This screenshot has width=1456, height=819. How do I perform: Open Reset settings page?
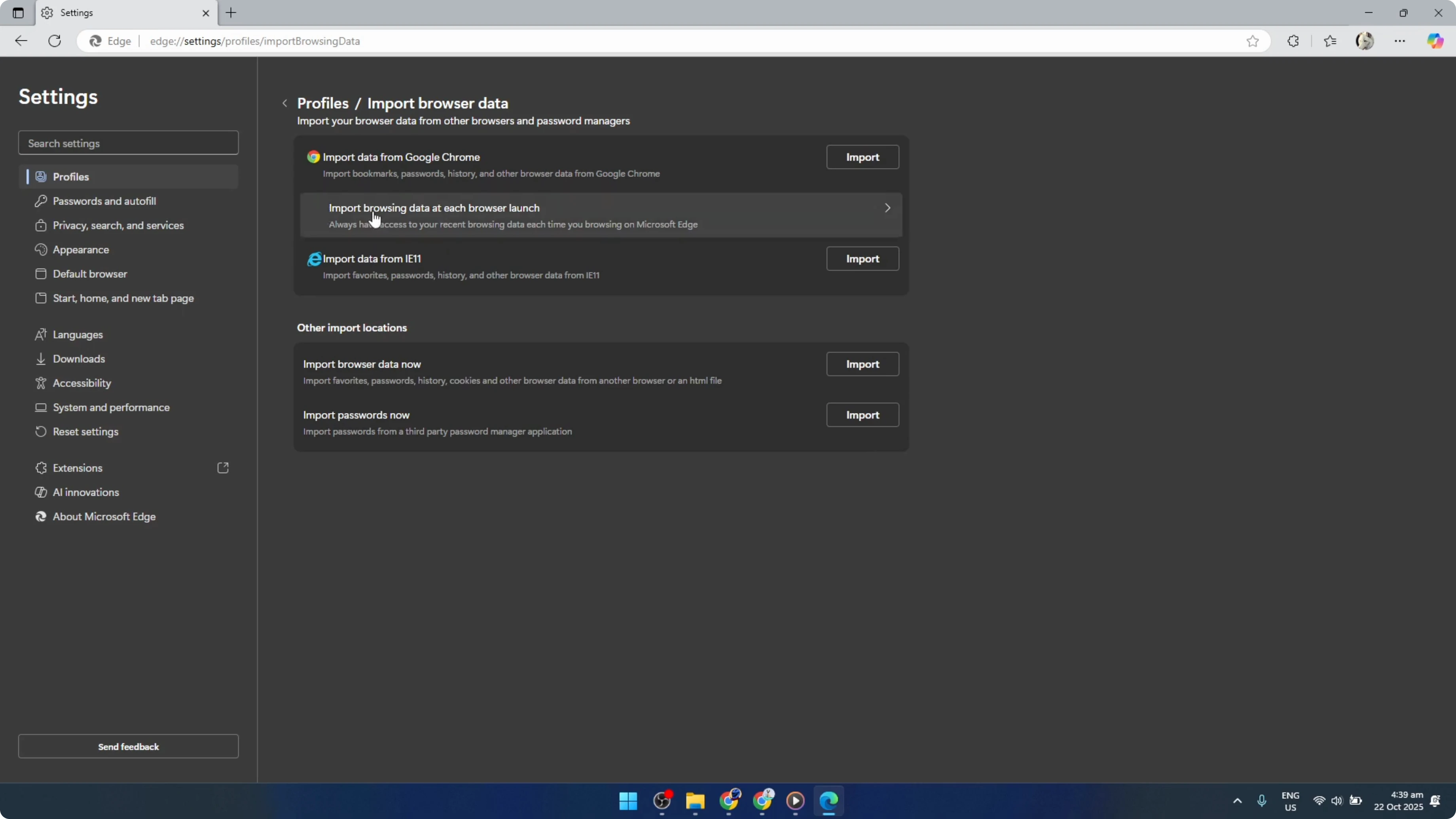click(x=128, y=432)
